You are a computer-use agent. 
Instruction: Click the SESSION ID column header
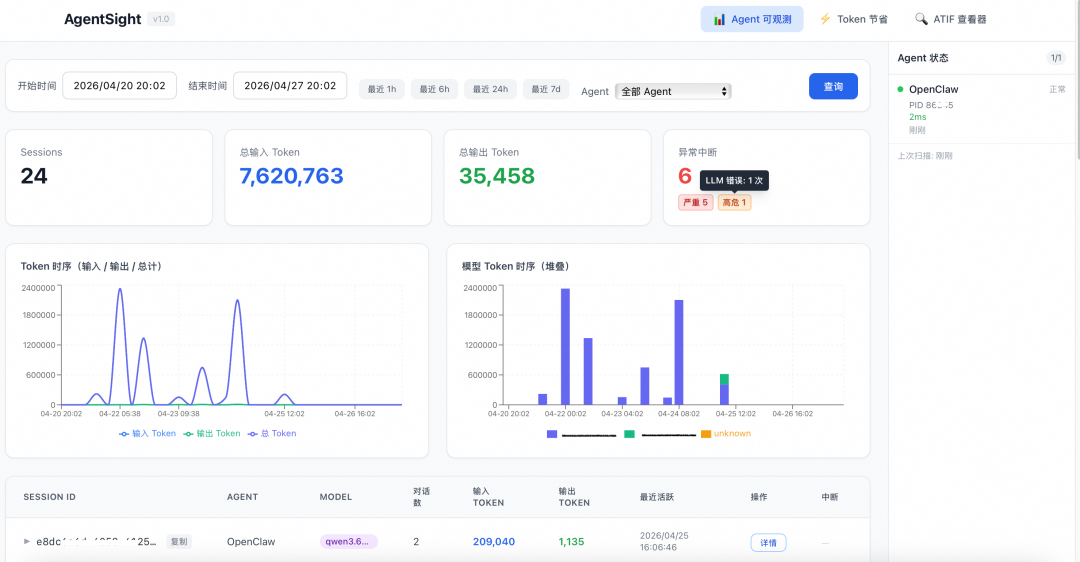pyautogui.click(x=50, y=497)
